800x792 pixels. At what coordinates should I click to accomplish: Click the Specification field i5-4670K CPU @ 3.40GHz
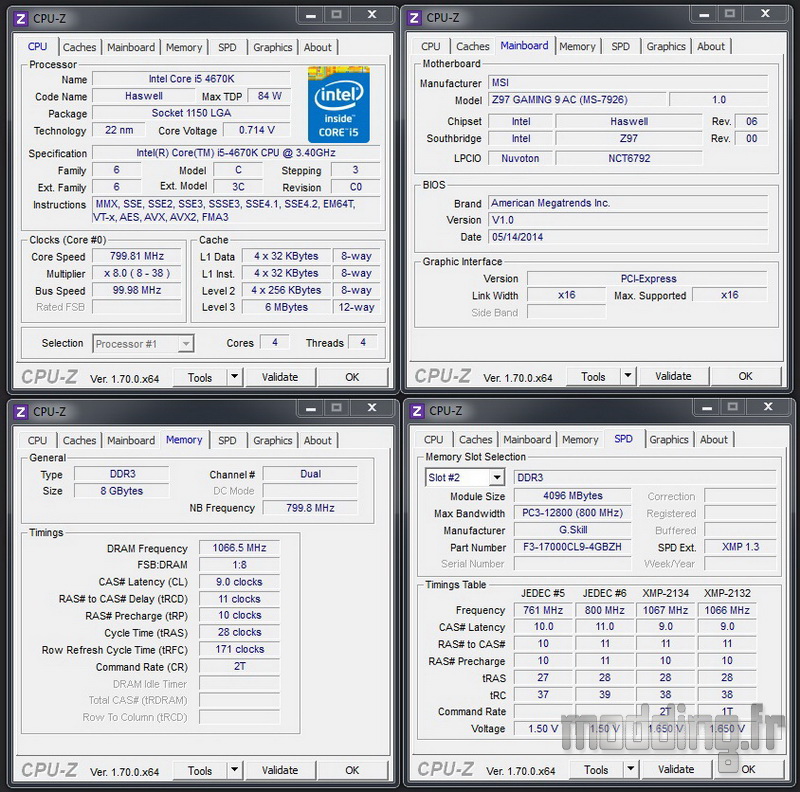236,153
